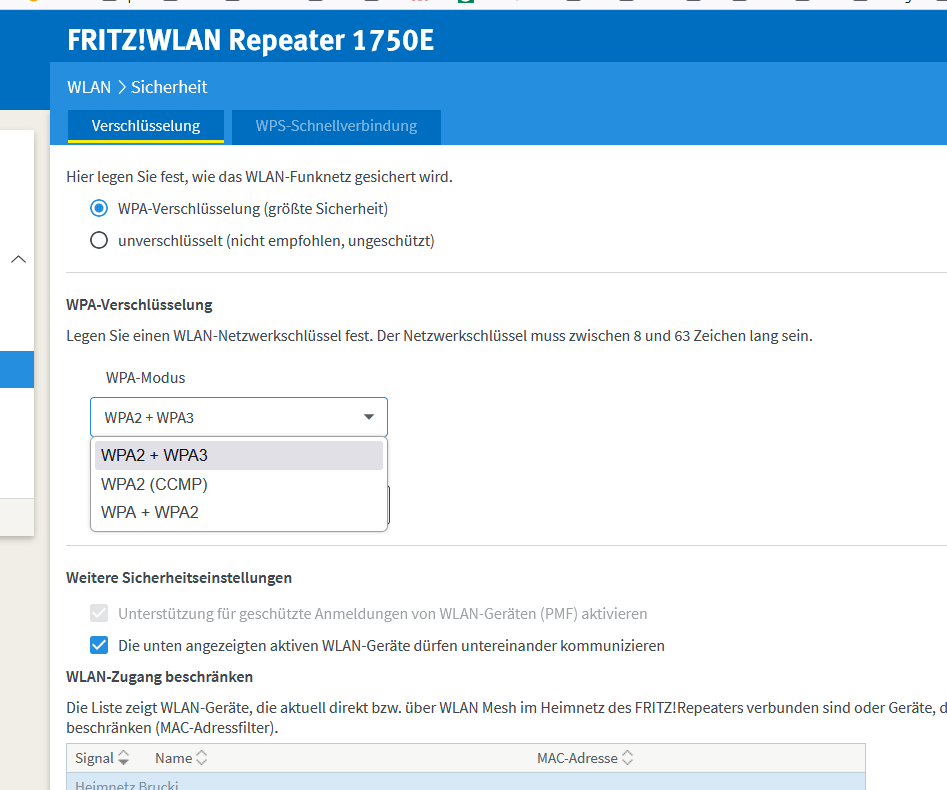Click the WLAN-Zugang beschränken heading
947x790 pixels.
[x=159, y=676]
